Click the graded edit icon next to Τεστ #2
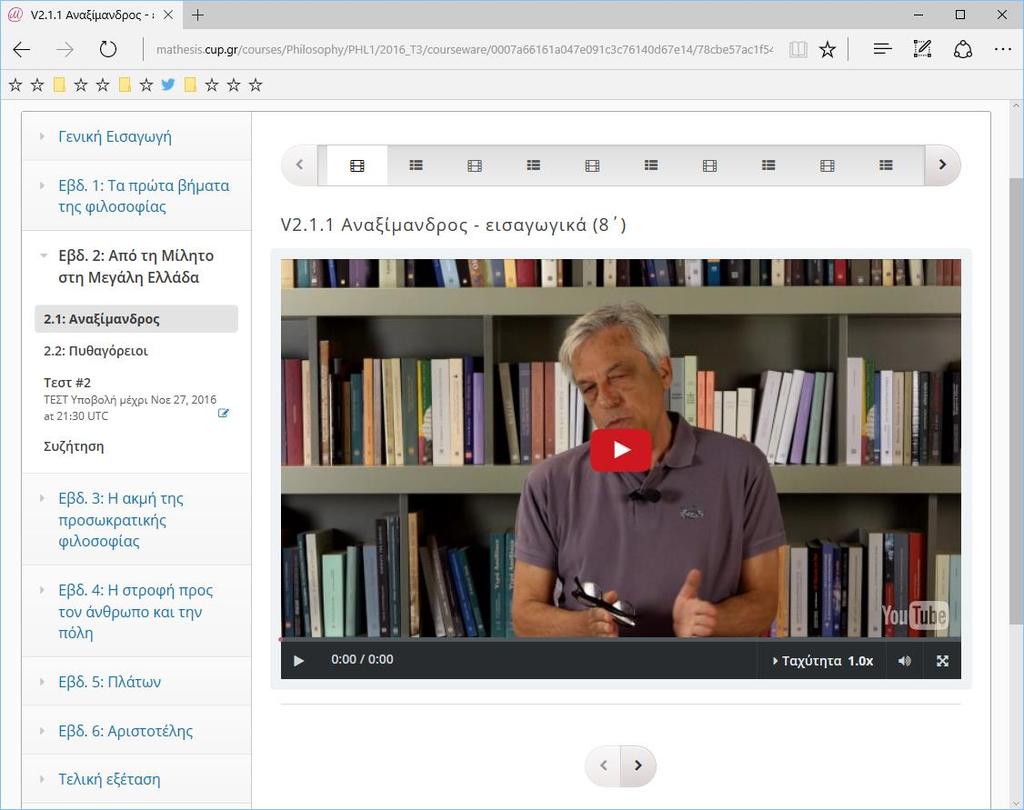This screenshot has width=1024, height=810. tap(223, 413)
